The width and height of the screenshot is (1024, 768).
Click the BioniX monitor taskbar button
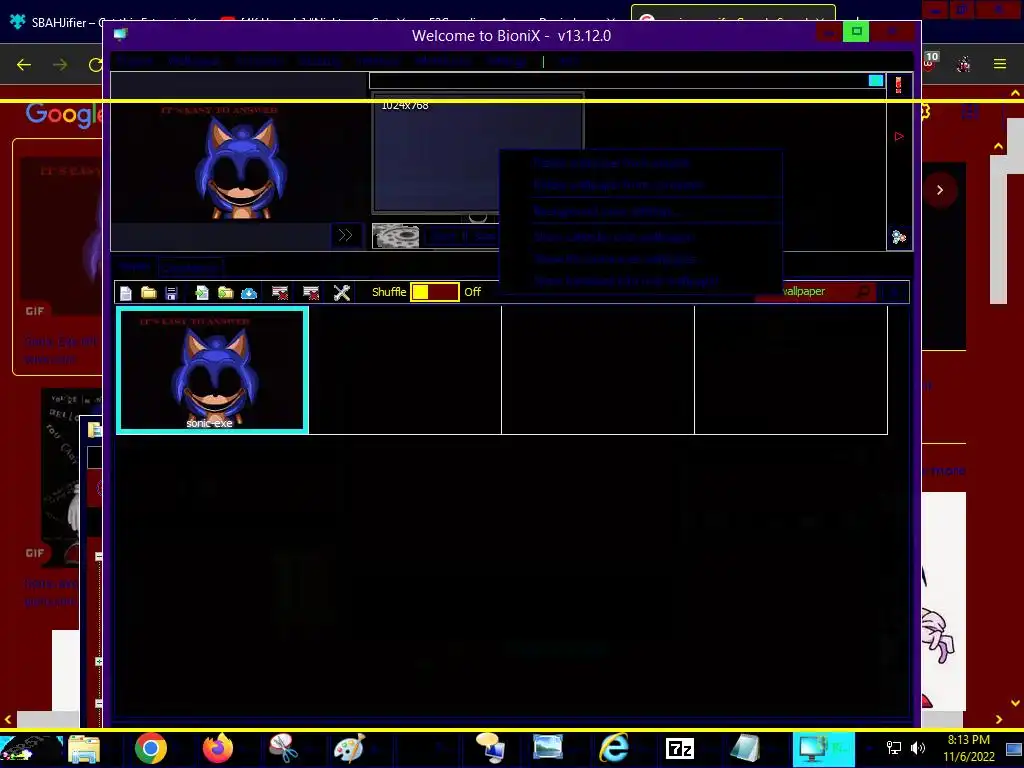click(824, 748)
